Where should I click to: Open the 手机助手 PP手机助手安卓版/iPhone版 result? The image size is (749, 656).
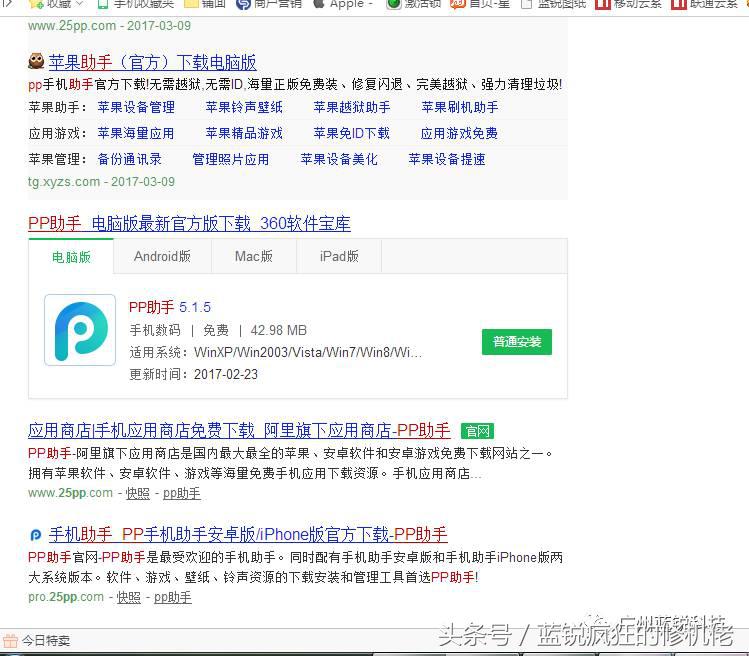click(248, 535)
